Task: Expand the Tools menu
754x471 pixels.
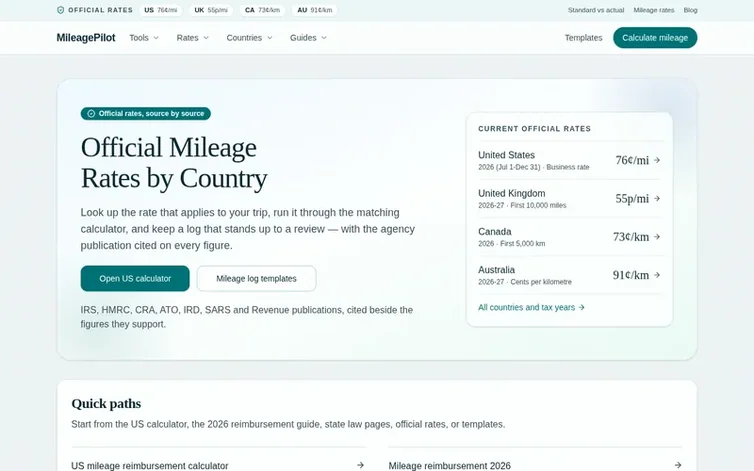Action: pos(144,38)
